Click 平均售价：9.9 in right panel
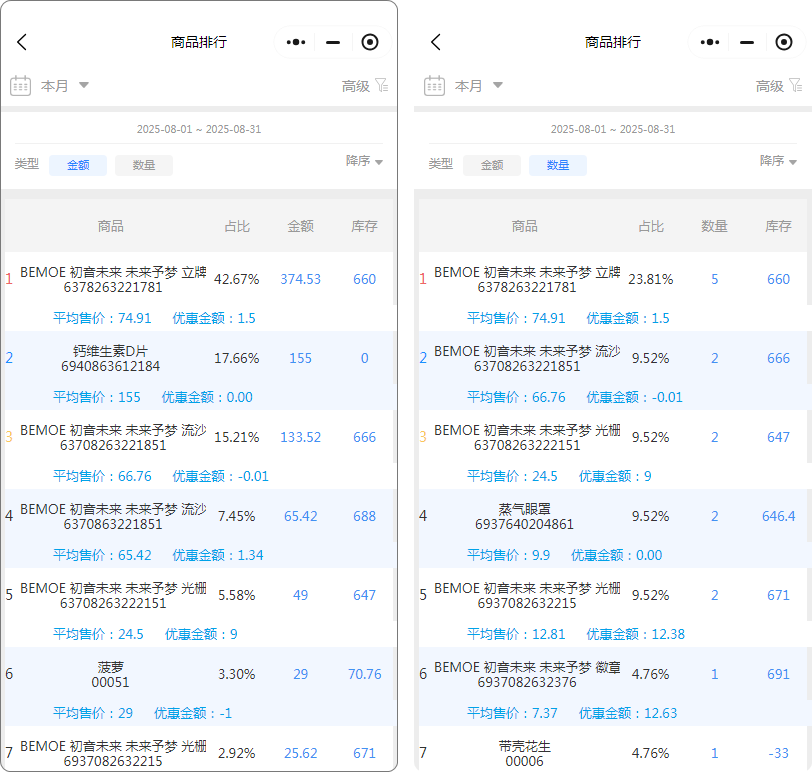This screenshot has width=812, height=772. (x=509, y=555)
